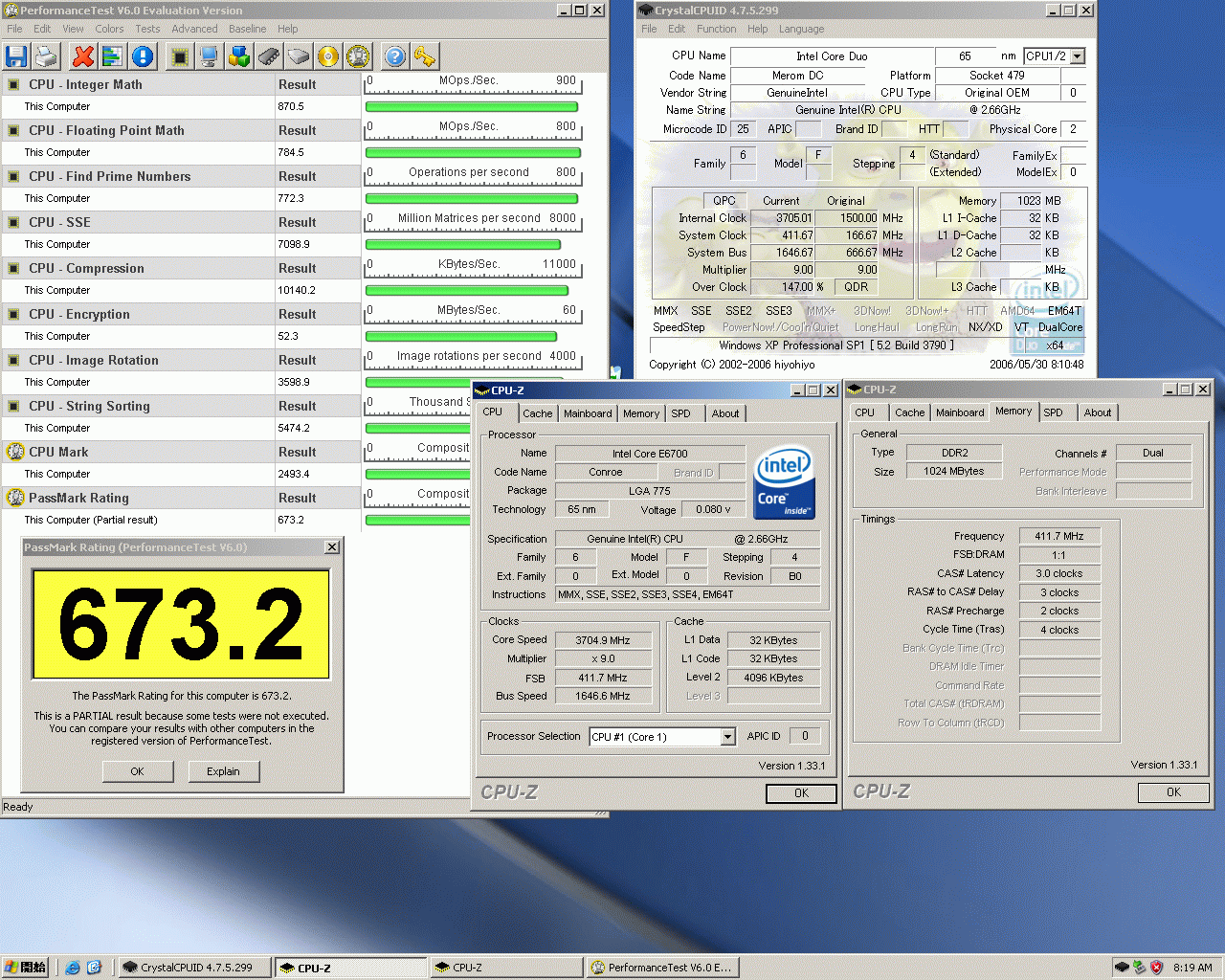Click the Explain button in PassMark Rating dialog
The height and width of the screenshot is (980, 1225).
click(x=224, y=771)
